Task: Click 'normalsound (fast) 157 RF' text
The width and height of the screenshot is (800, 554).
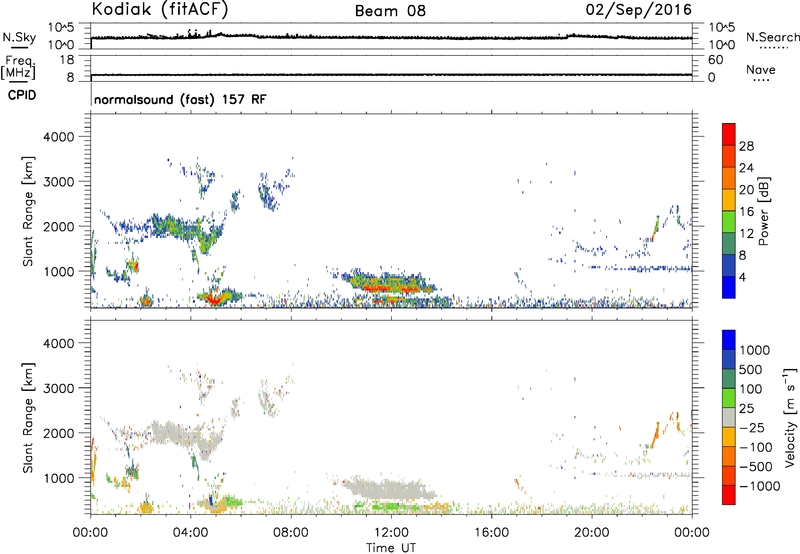Action: (180, 99)
